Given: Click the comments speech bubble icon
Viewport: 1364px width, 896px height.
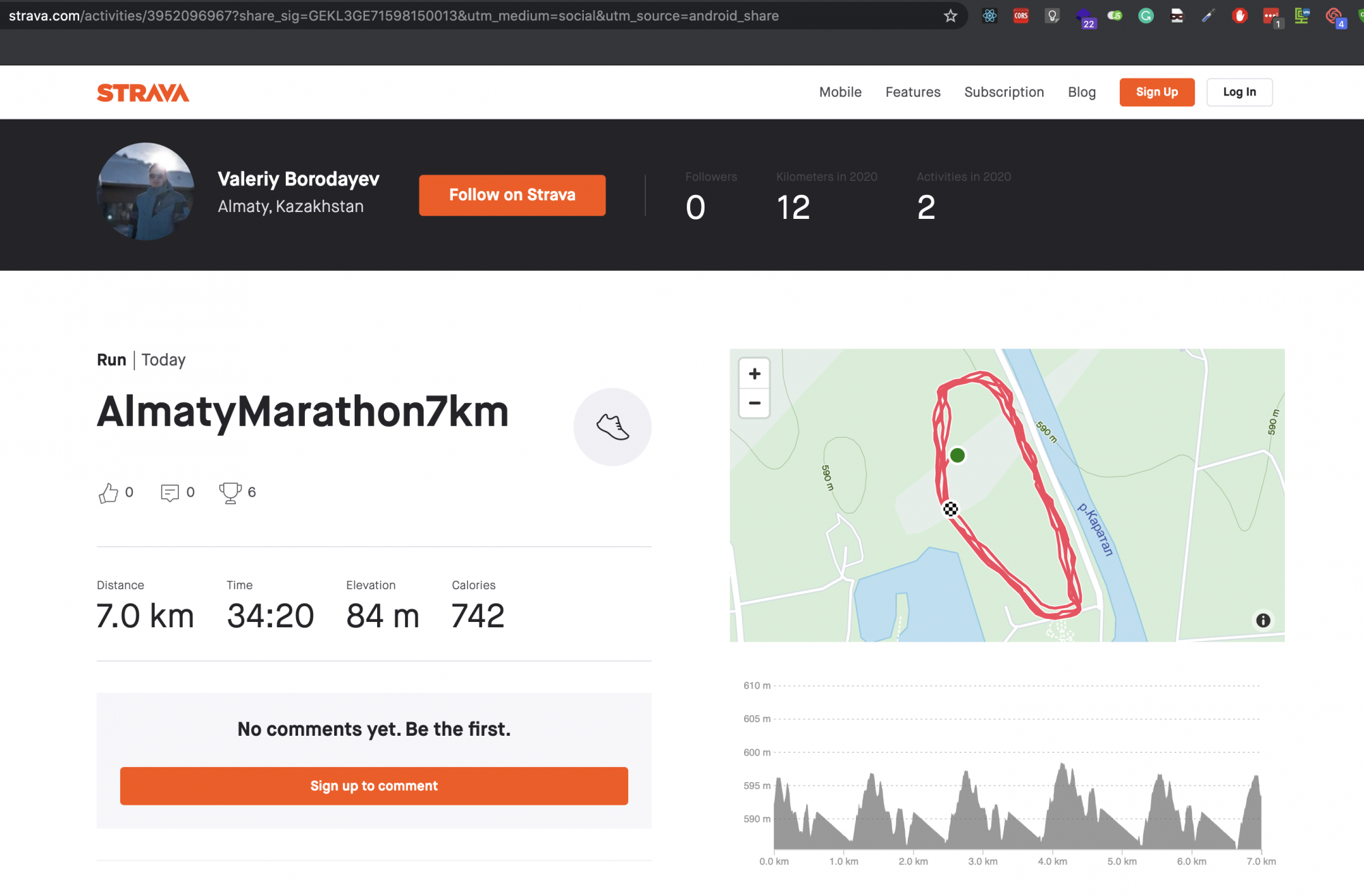Looking at the screenshot, I should click(x=169, y=492).
